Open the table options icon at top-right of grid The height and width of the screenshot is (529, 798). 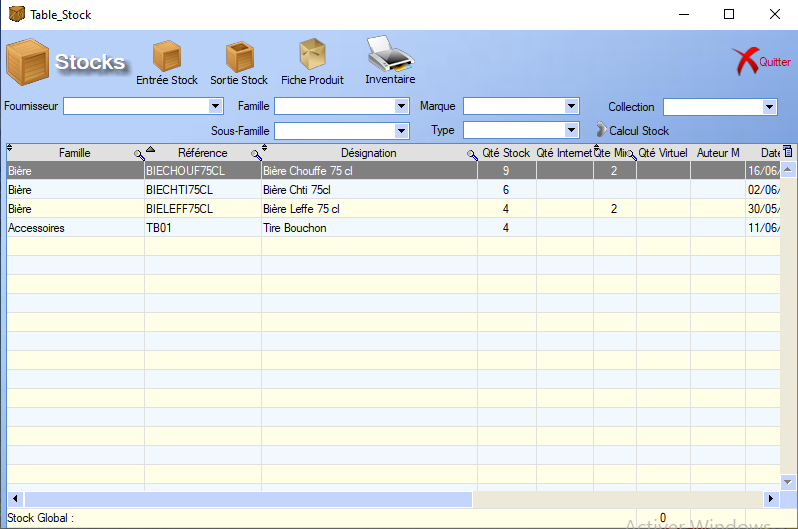pyautogui.click(x=787, y=152)
